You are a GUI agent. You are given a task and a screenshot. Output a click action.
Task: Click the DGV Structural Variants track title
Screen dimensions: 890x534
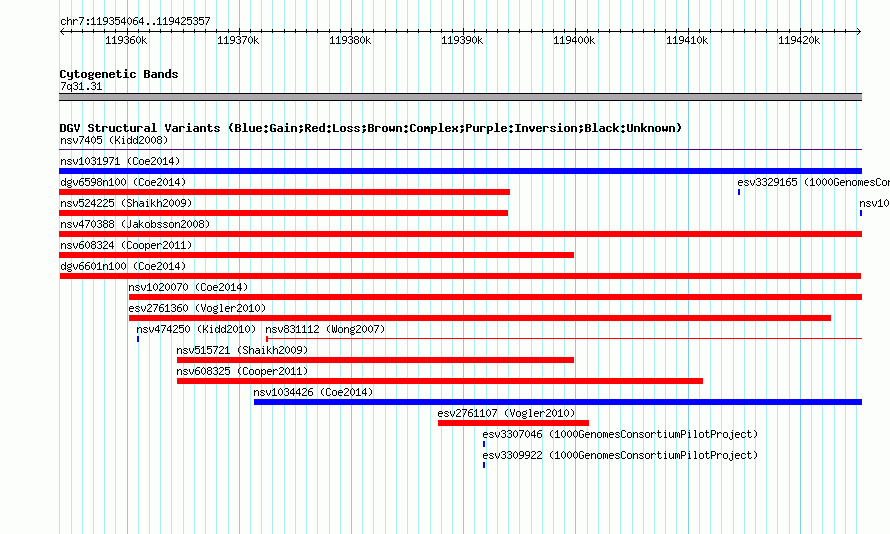[x=371, y=128]
